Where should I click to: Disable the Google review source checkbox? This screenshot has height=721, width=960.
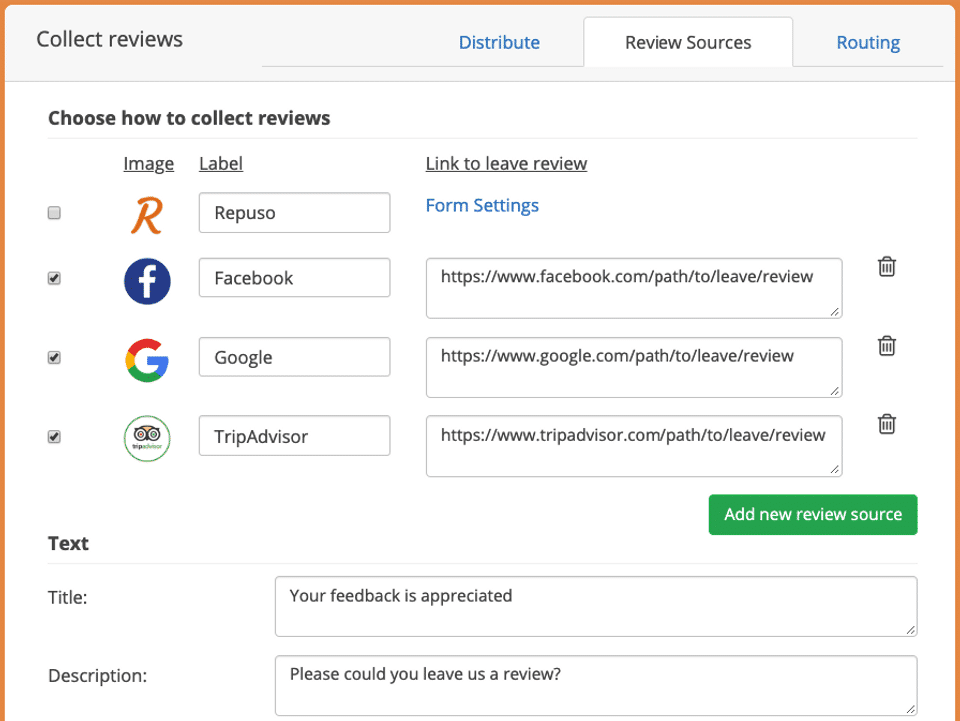coord(55,358)
